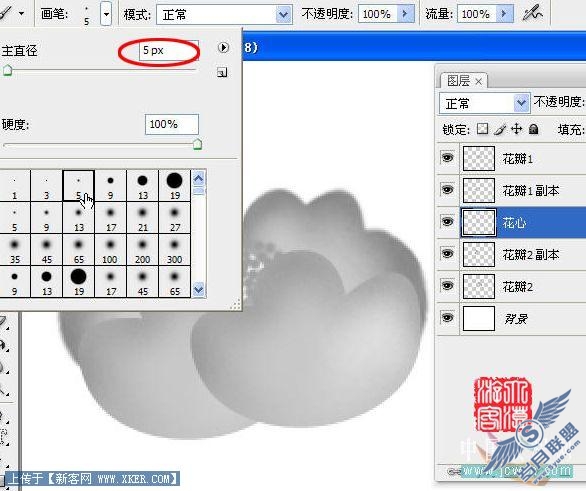586x491 pixels.
Task: Click the 不透明度 100% field in options bar
Action: tap(378, 14)
